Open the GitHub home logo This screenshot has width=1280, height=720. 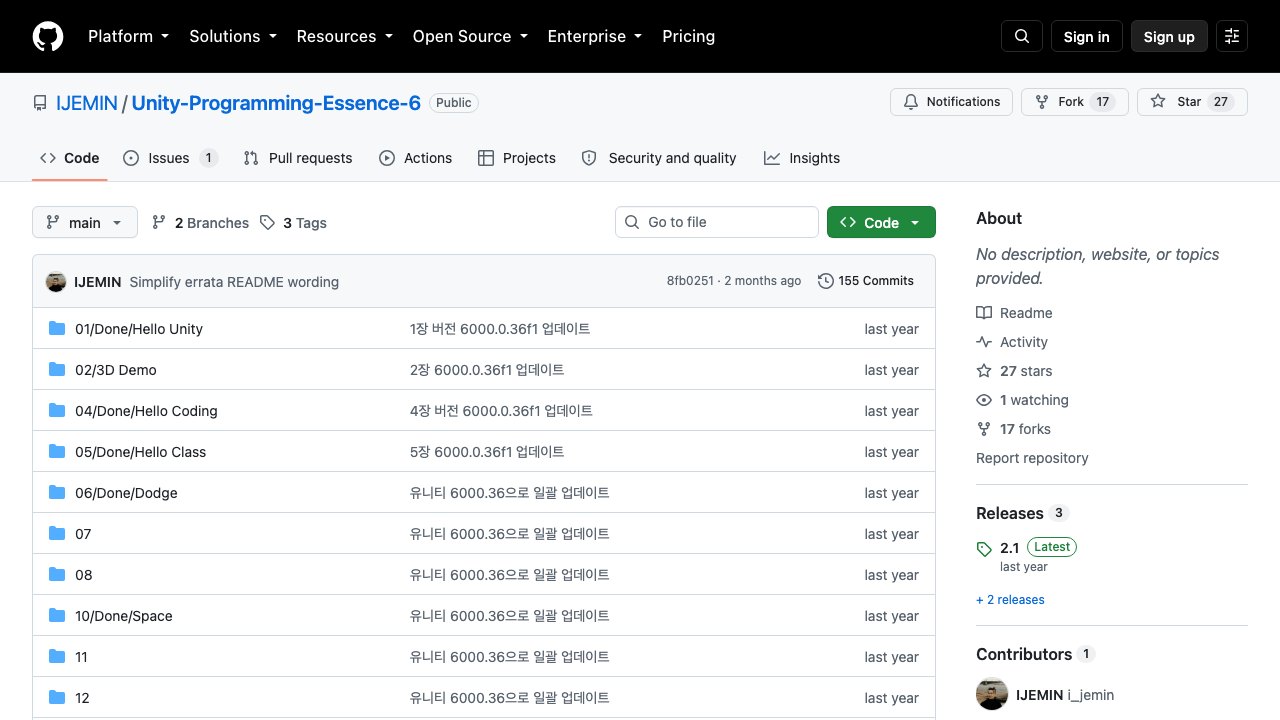point(48,36)
